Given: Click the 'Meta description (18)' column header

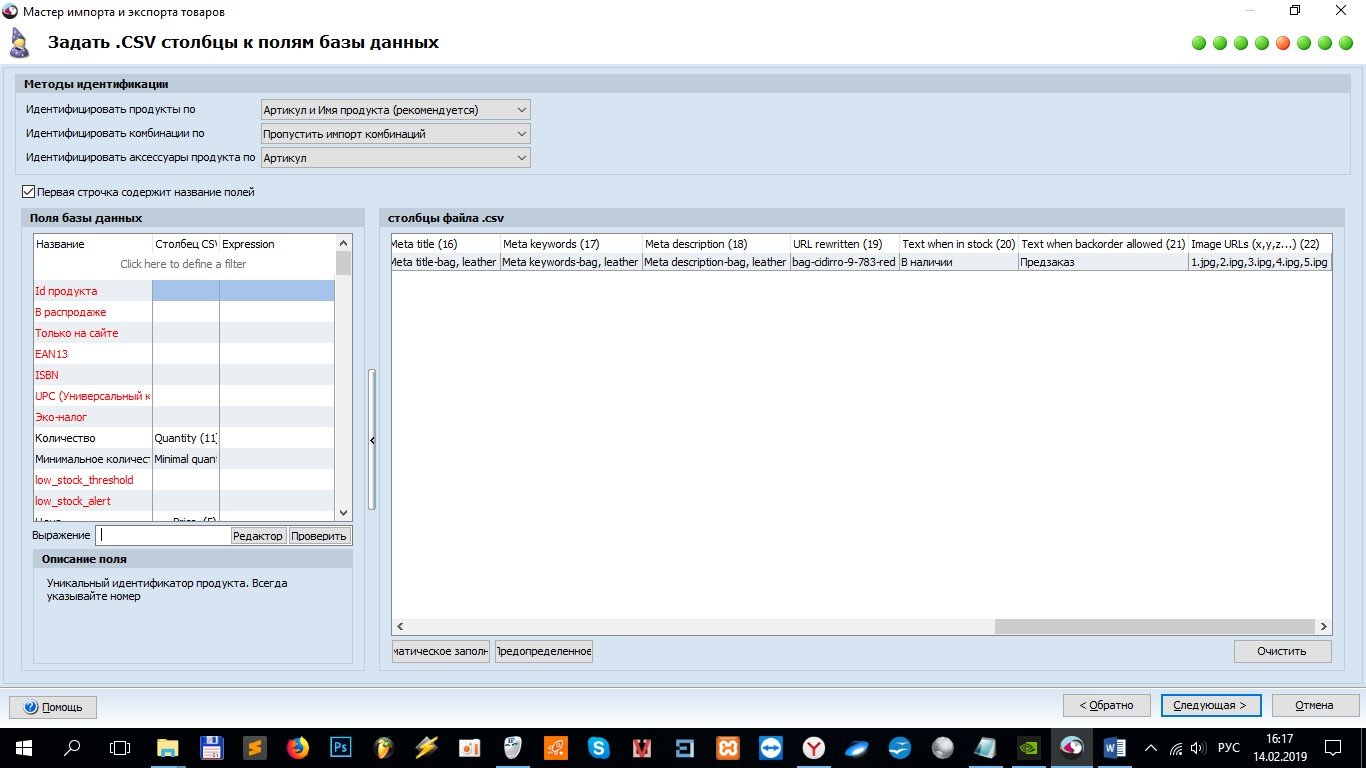Looking at the screenshot, I should coord(716,244).
